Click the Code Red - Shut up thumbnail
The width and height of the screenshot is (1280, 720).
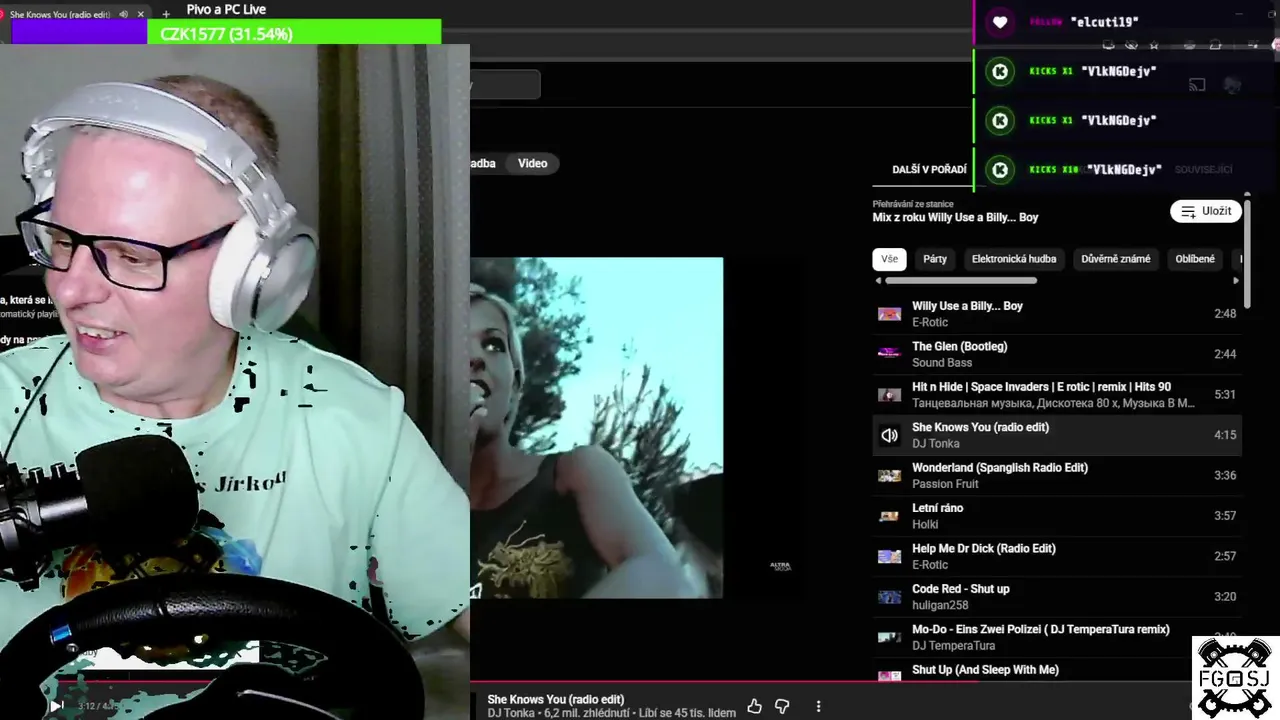click(x=889, y=597)
